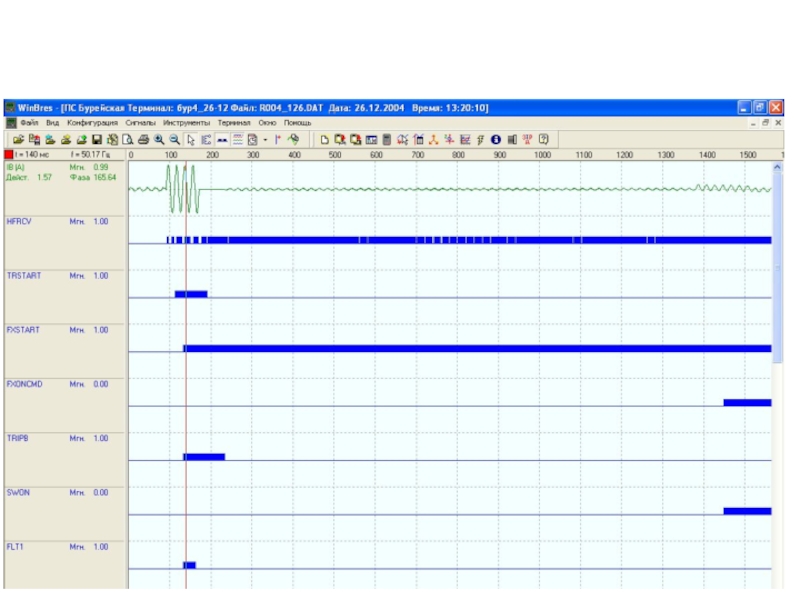Screen dimensions: 800x600
Task: Click the f = 50.17 Гц frequency readout
Action: coord(90,155)
